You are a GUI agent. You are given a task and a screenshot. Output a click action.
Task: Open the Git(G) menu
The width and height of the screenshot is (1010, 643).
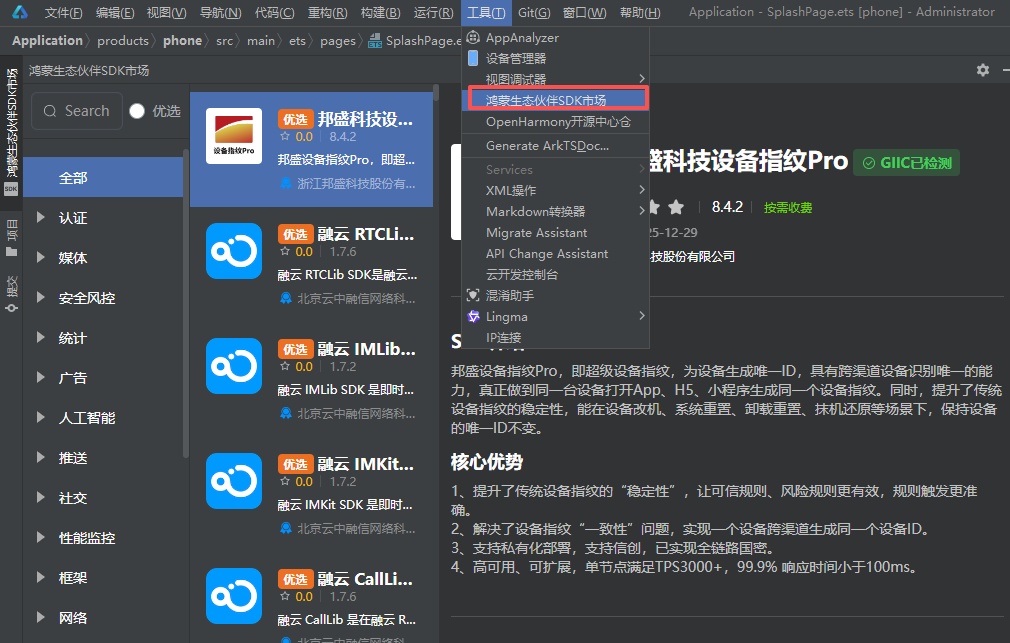click(534, 12)
